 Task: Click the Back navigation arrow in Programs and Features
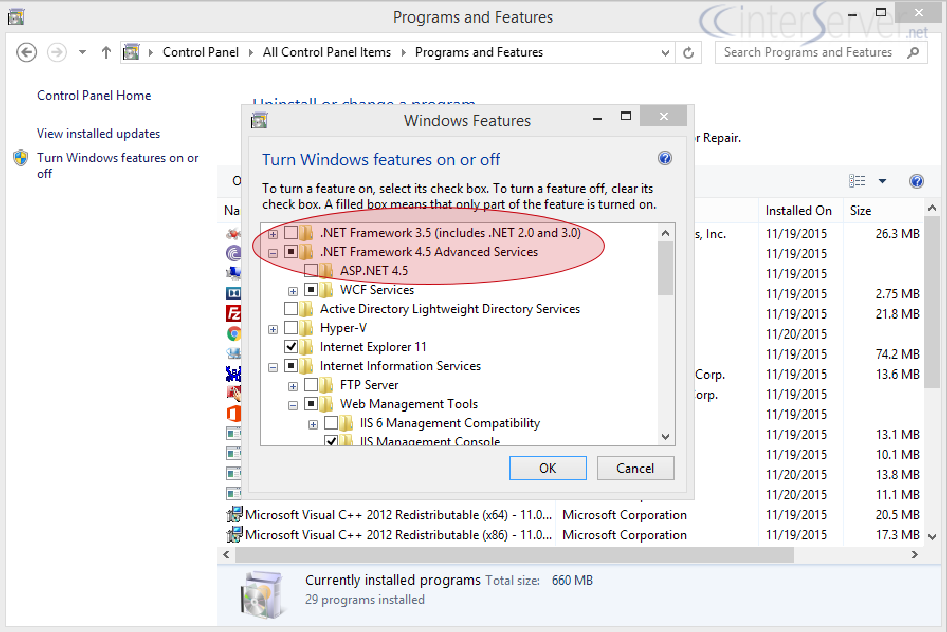26,53
